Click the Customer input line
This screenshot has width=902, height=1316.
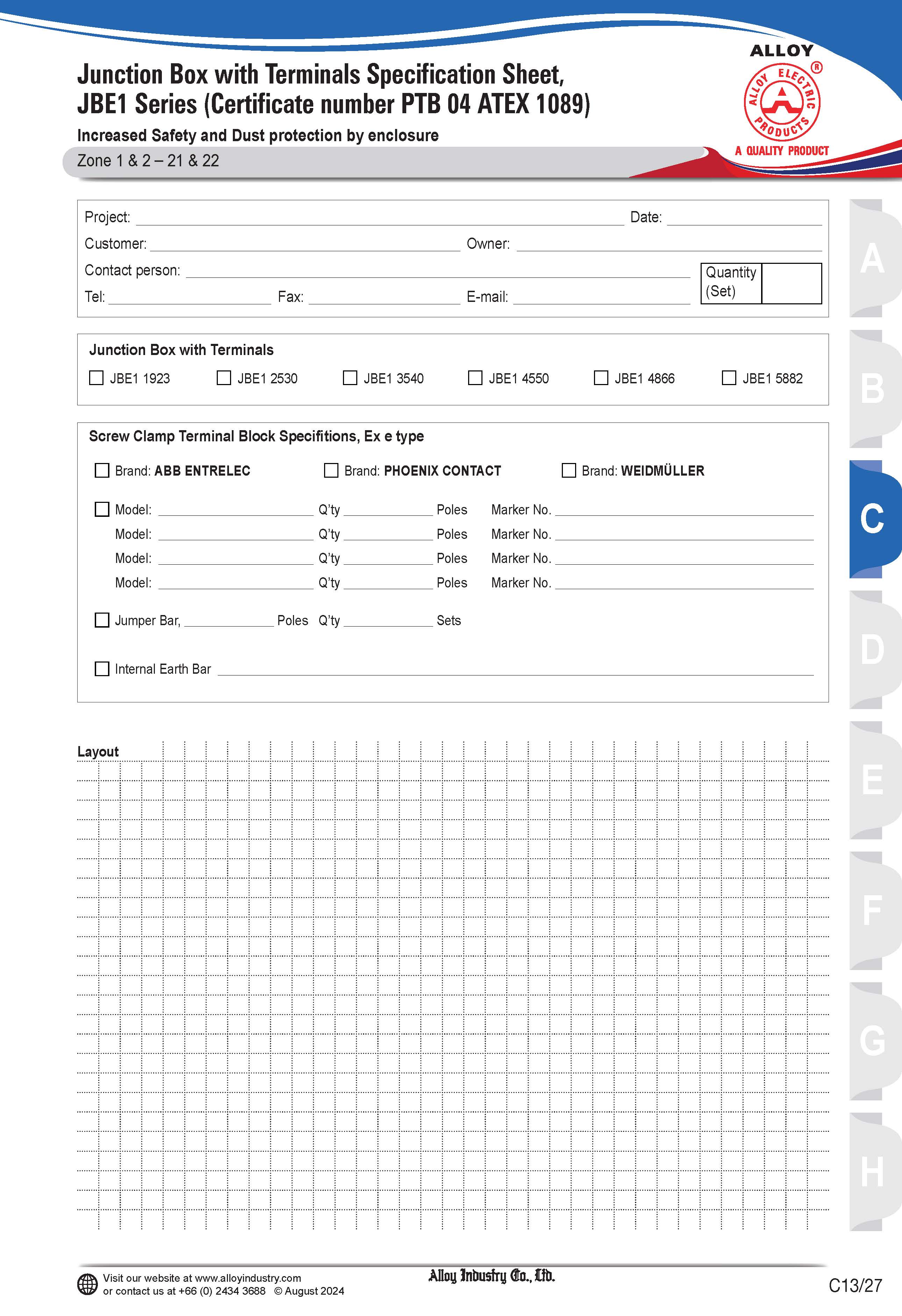tap(306, 244)
